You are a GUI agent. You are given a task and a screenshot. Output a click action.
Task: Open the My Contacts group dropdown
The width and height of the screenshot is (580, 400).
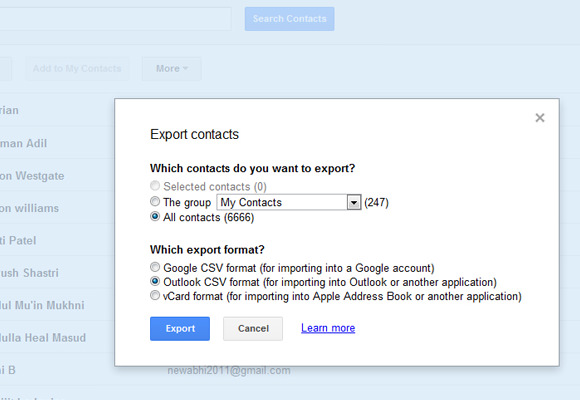[x=289, y=202]
